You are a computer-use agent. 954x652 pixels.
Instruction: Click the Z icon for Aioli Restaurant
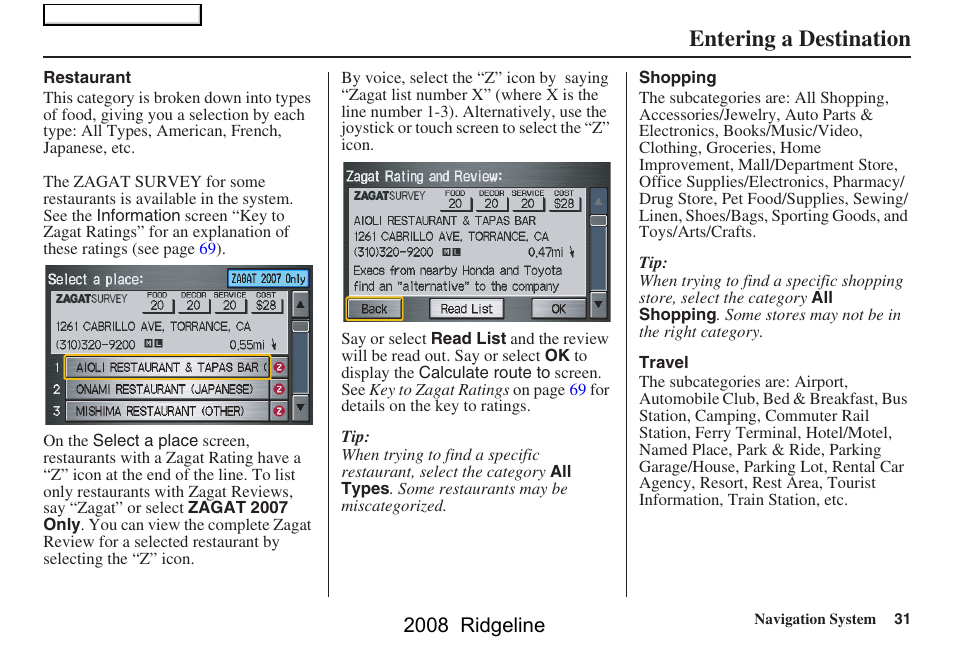(279, 367)
